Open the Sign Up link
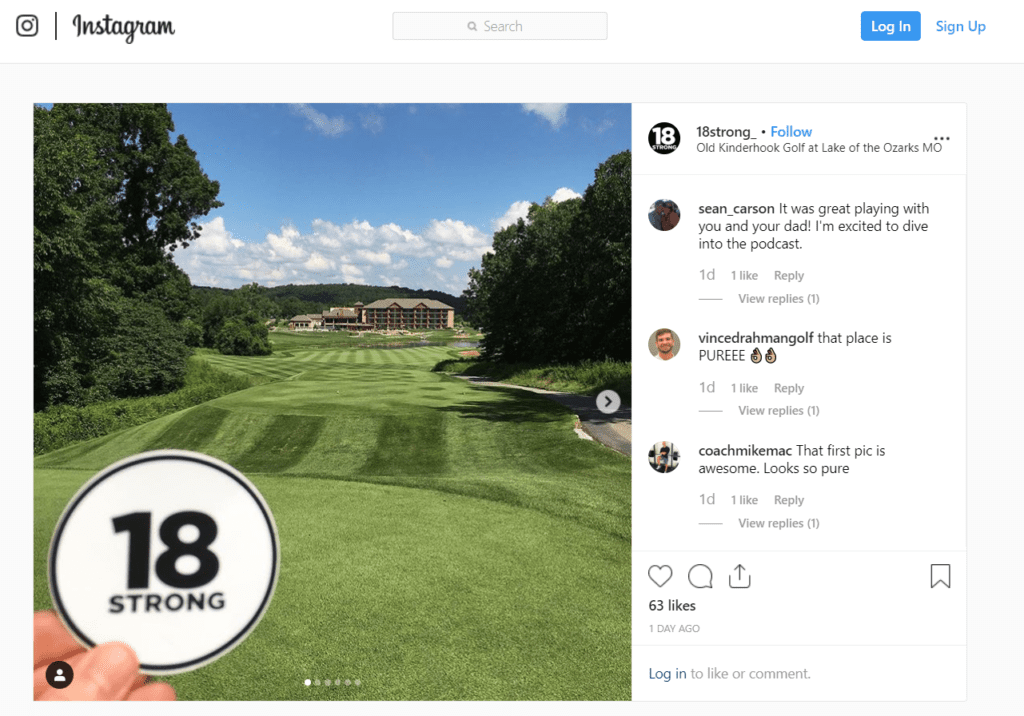This screenshot has width=1024, height=716. click(x=960, y=26)
